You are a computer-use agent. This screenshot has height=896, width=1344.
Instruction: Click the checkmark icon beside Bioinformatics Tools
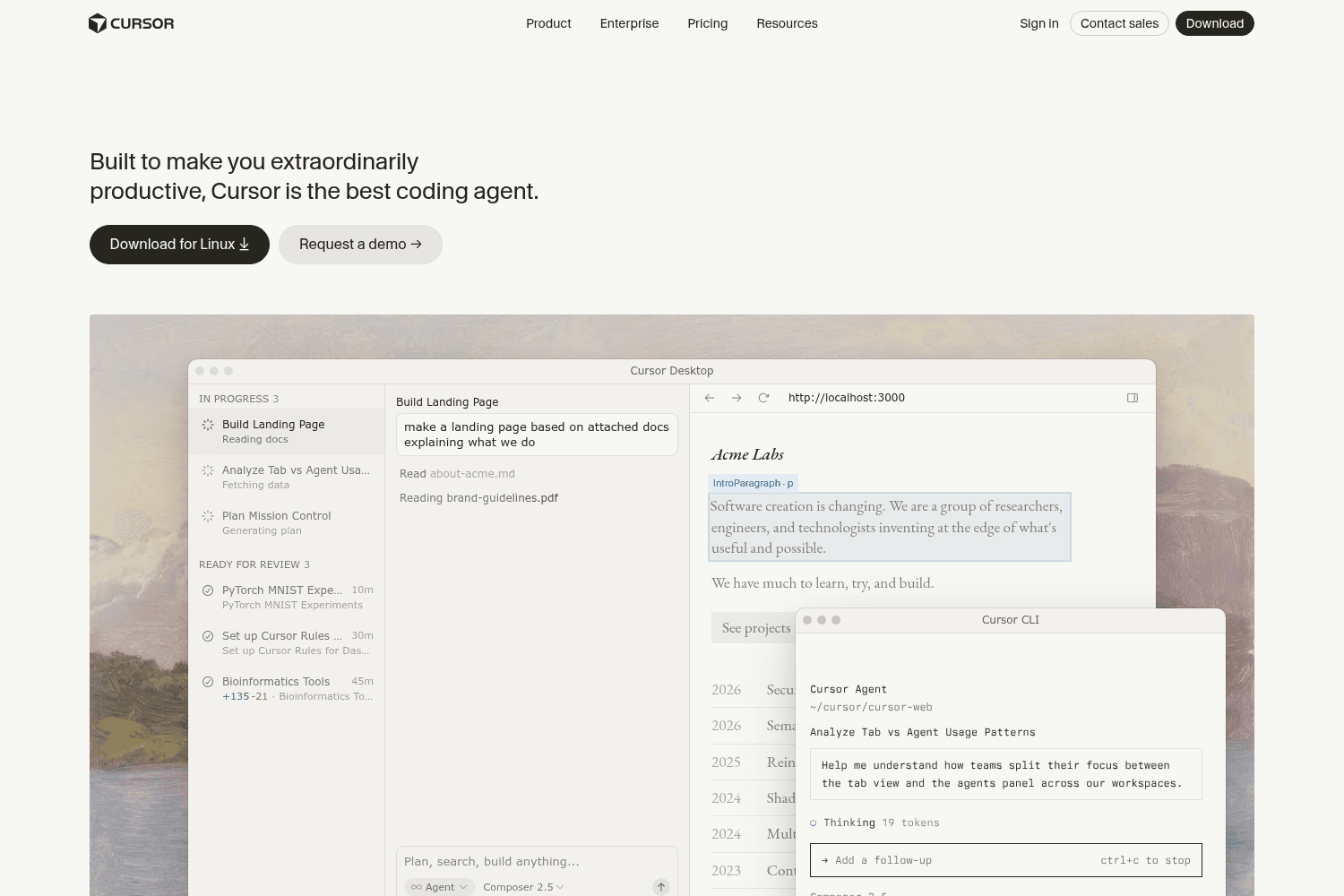click(x=208, y=682)
